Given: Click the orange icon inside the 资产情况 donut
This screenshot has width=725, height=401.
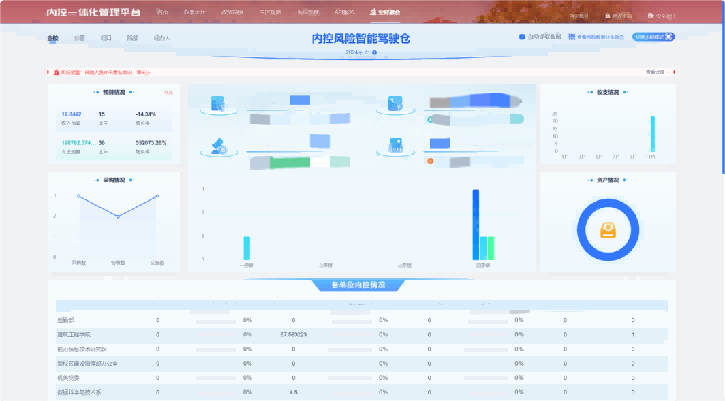Looking at the screenshot, I should [607, 230].
